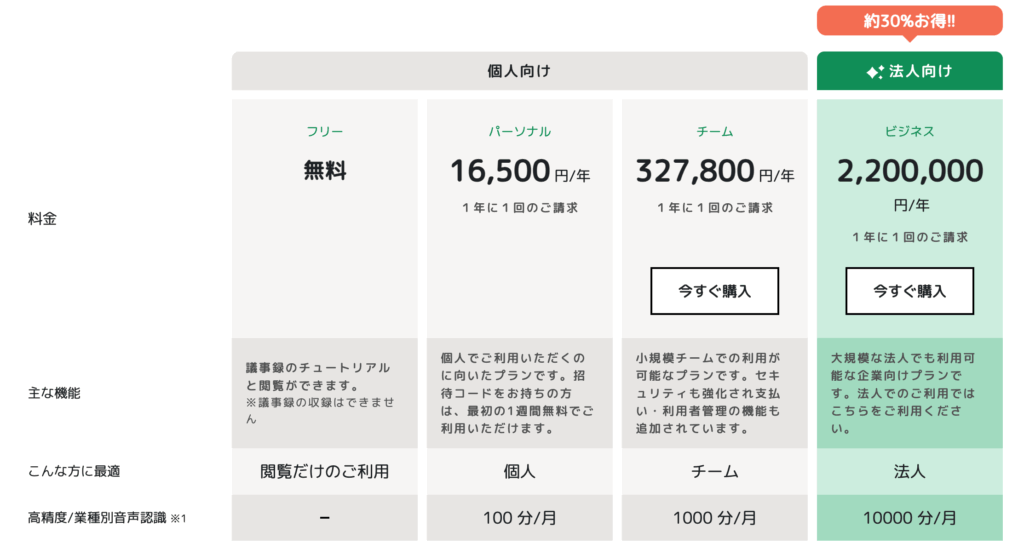Viewport: 1024px width, 549px height.
Task: Click the 16,500 円/年 price
Action: click(520, 172)
